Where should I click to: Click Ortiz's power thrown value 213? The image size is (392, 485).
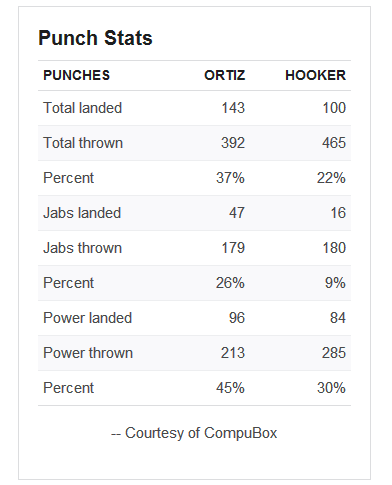coord(233,353)
